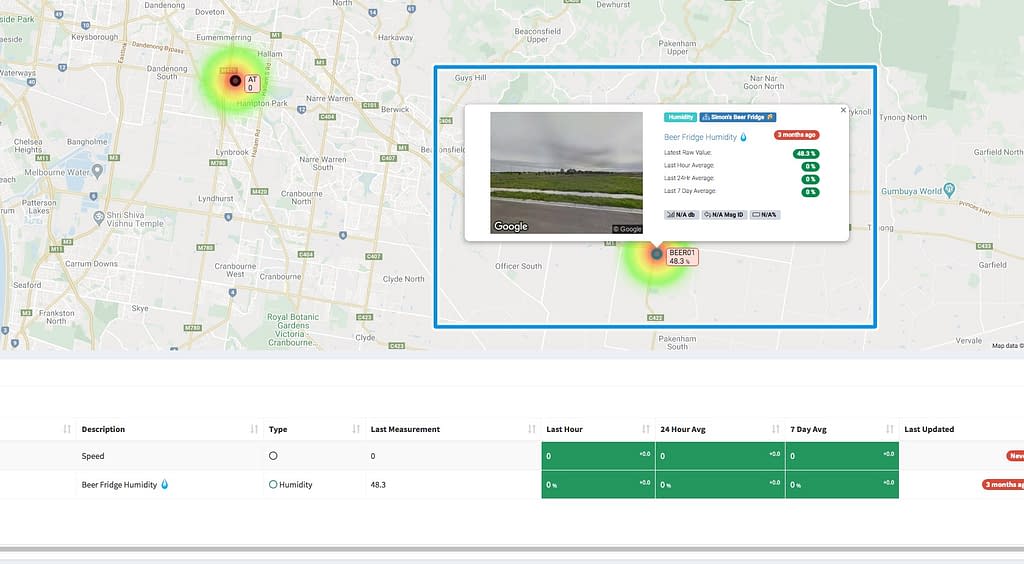Click the Gumbuya World place pin

tap(950, 190)
